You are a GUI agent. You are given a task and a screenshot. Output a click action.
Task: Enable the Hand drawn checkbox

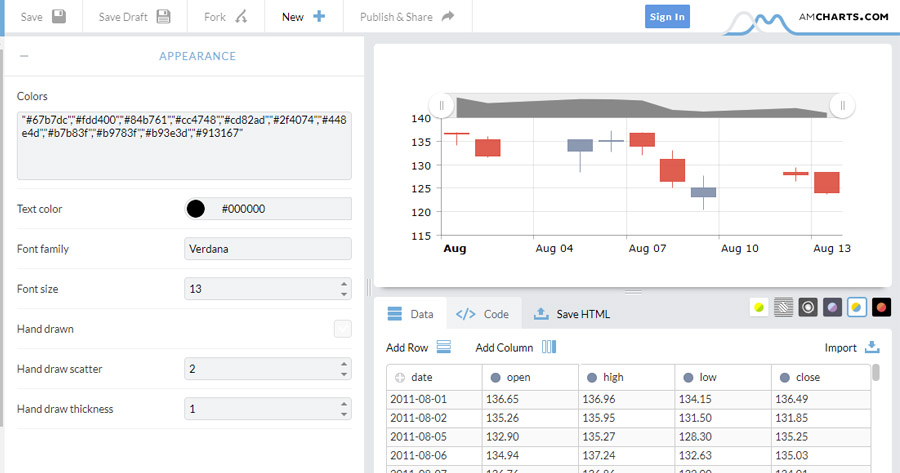pos(342,329)
